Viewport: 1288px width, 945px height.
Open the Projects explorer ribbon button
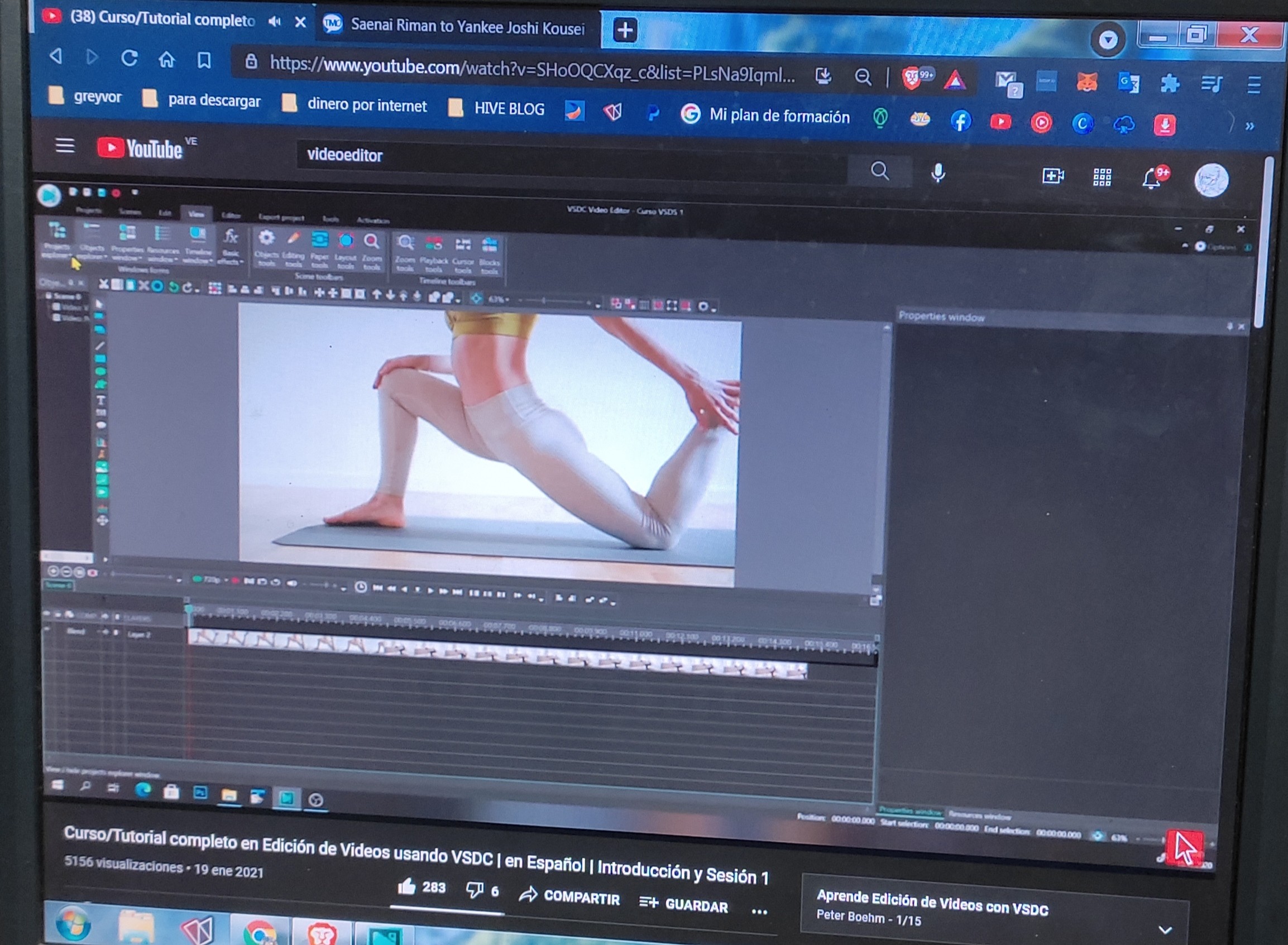[57, 241]
